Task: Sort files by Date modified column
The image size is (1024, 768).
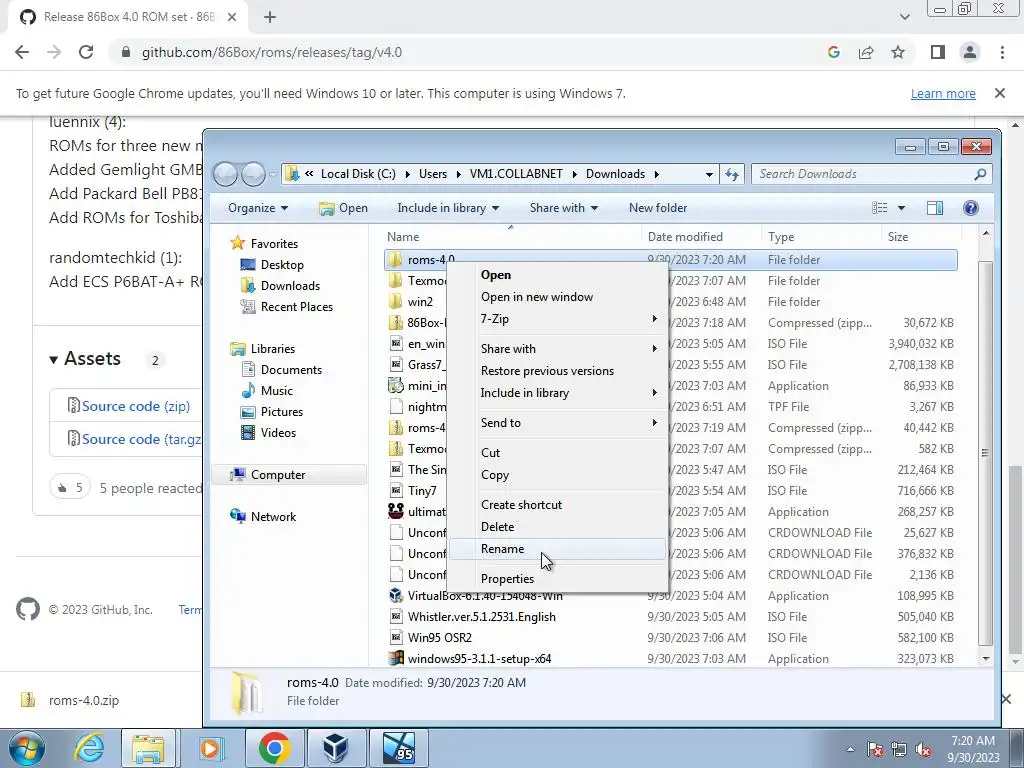Action: click(701, 236)
